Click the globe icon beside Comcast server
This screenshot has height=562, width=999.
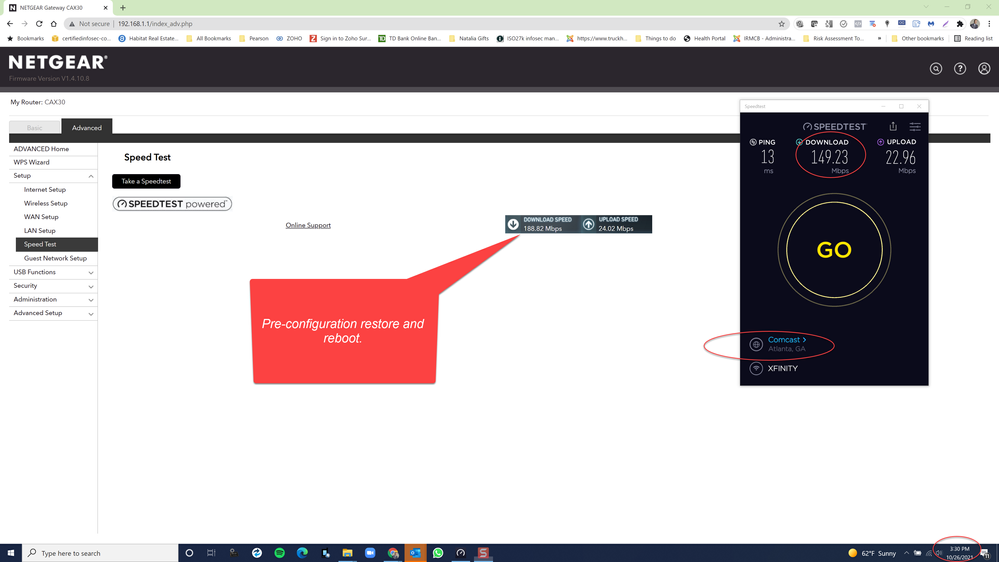tap(756, 344)
